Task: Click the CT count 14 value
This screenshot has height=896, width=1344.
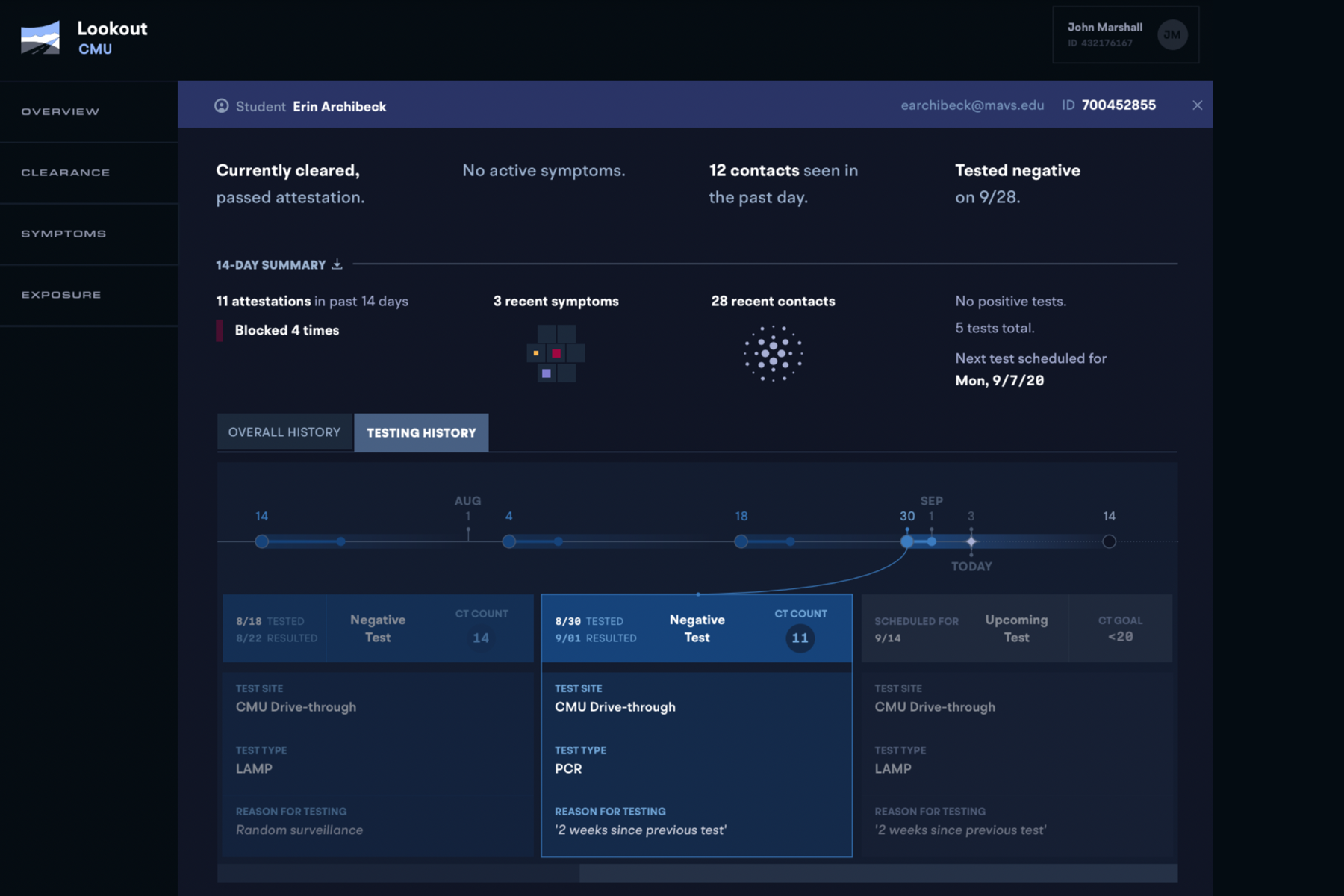Action: [x=481, y=638]
